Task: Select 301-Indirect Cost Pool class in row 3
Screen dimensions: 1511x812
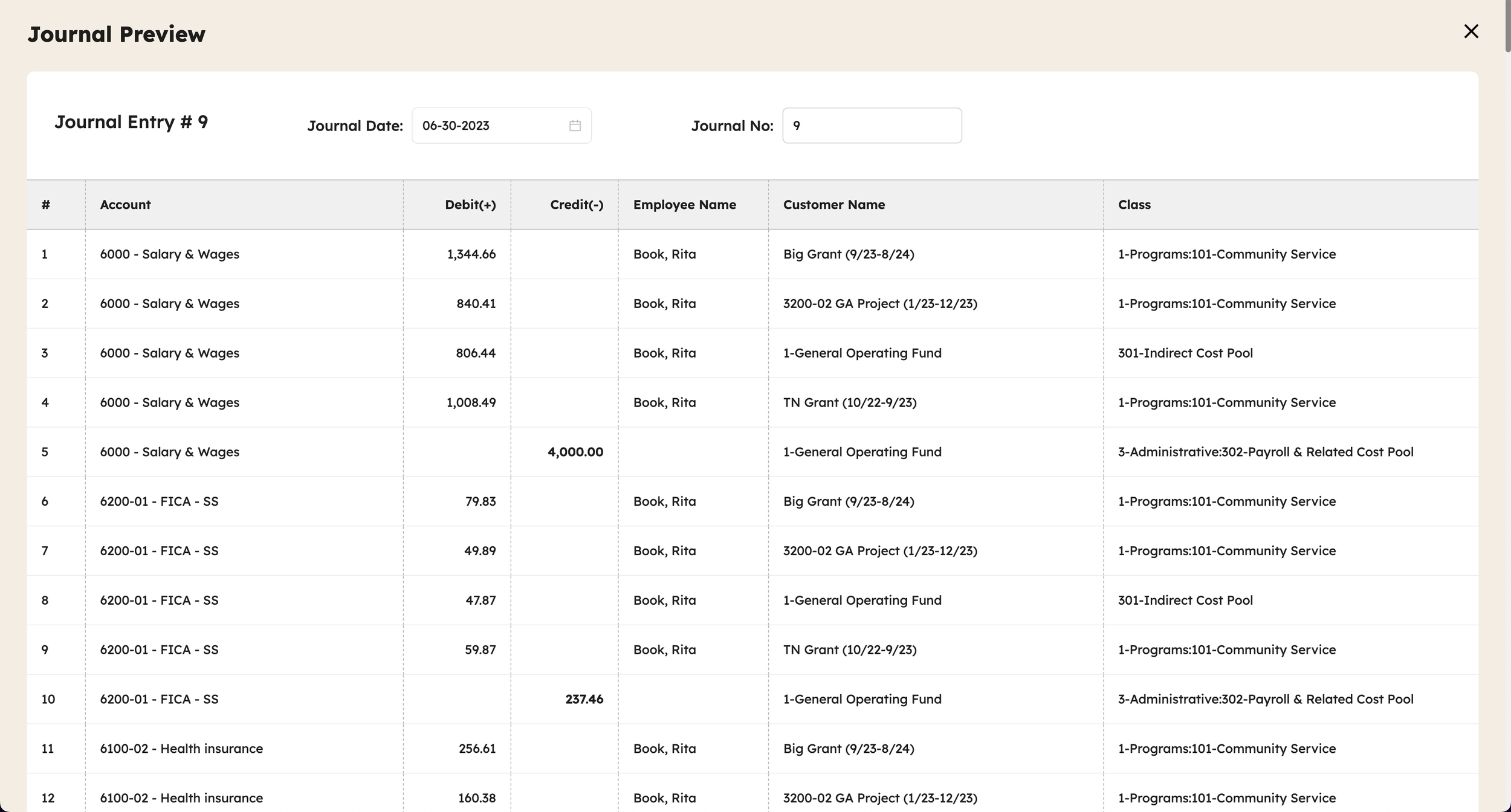Action: coord(1185,353)
